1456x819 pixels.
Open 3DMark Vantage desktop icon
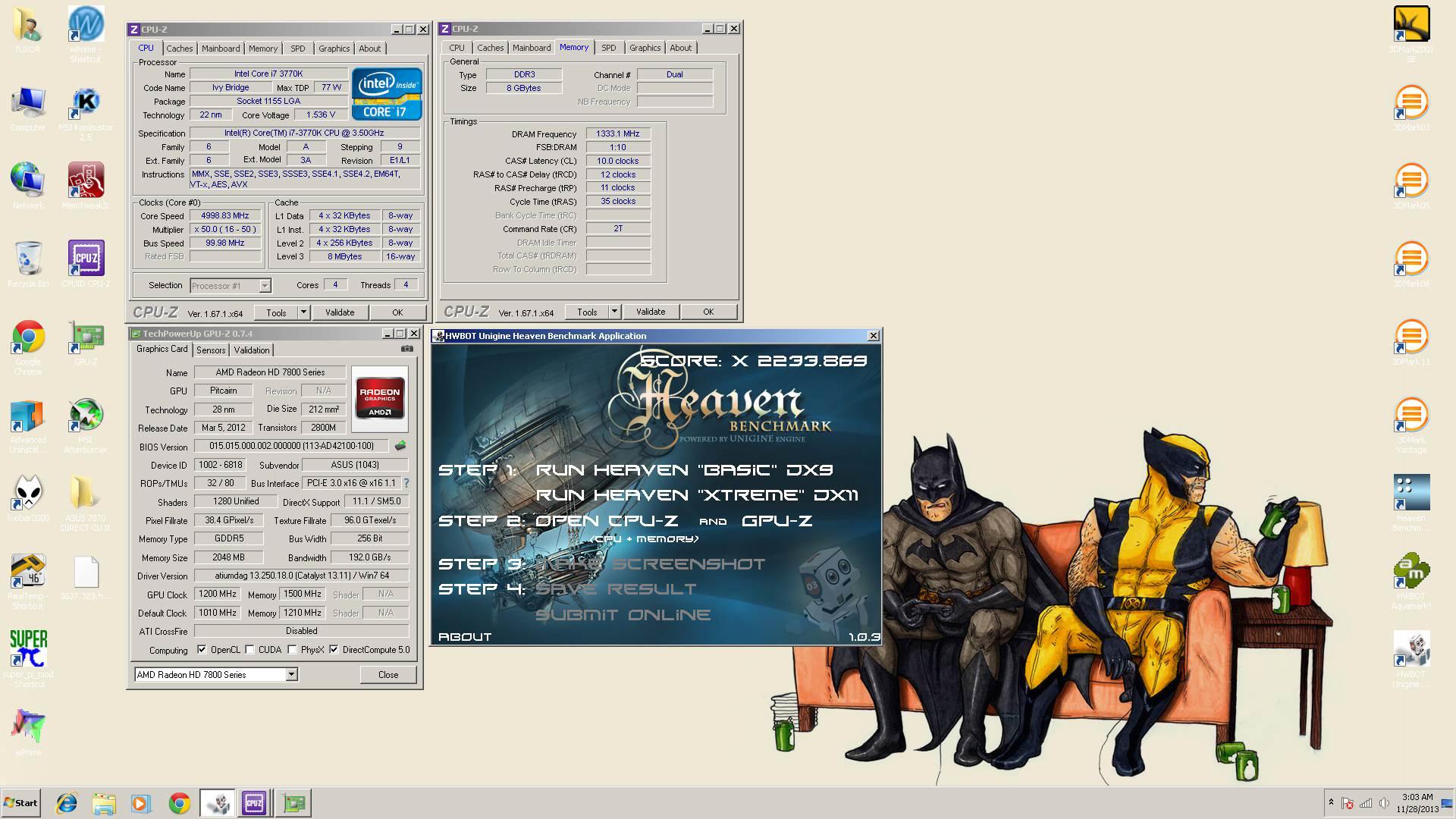click(1411, 425)
